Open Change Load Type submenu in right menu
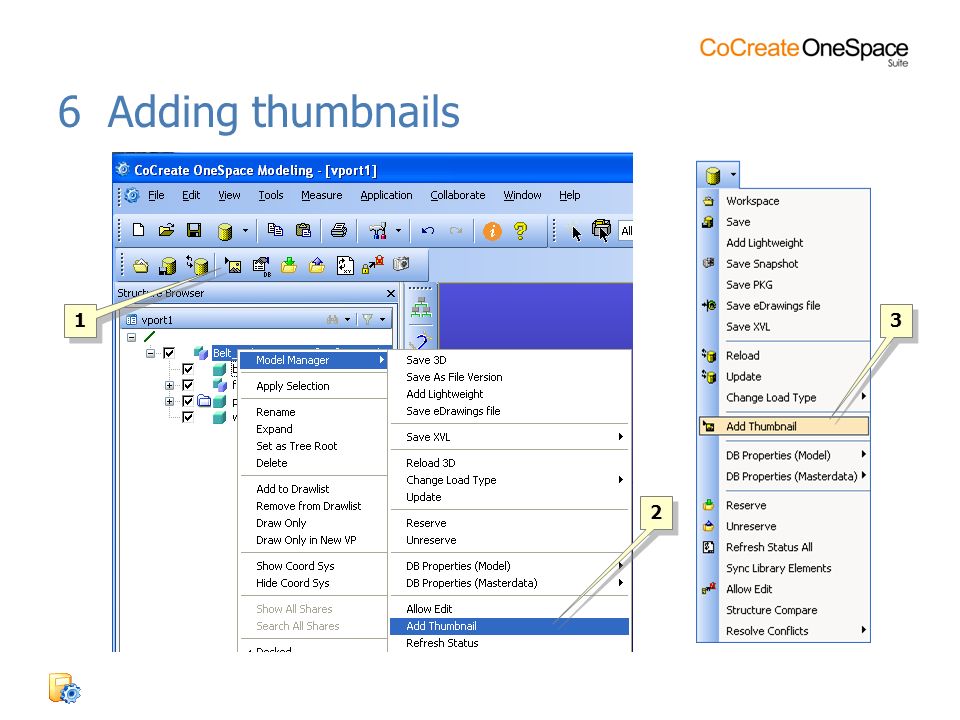This screenshot has width=960, height=720. click(x=784, y=397)
